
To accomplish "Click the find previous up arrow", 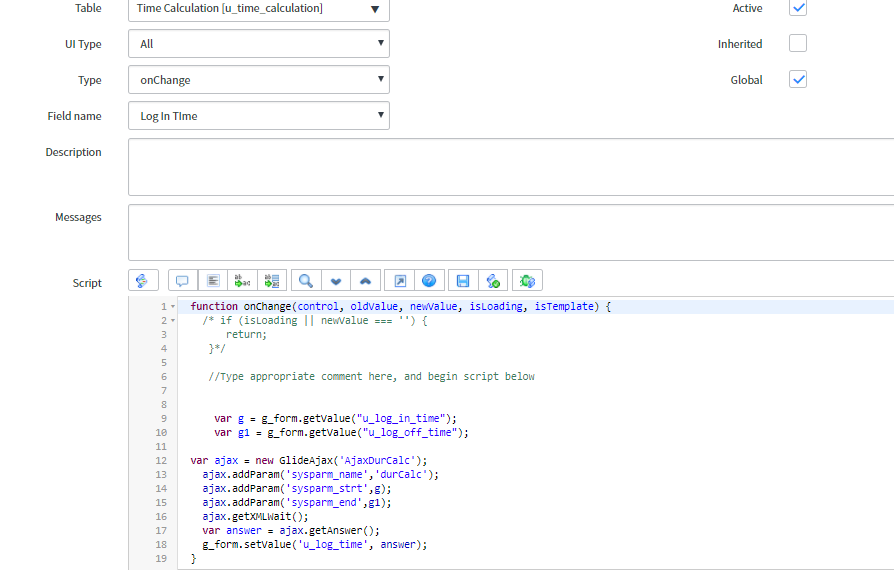I will (x=366, y=281).
